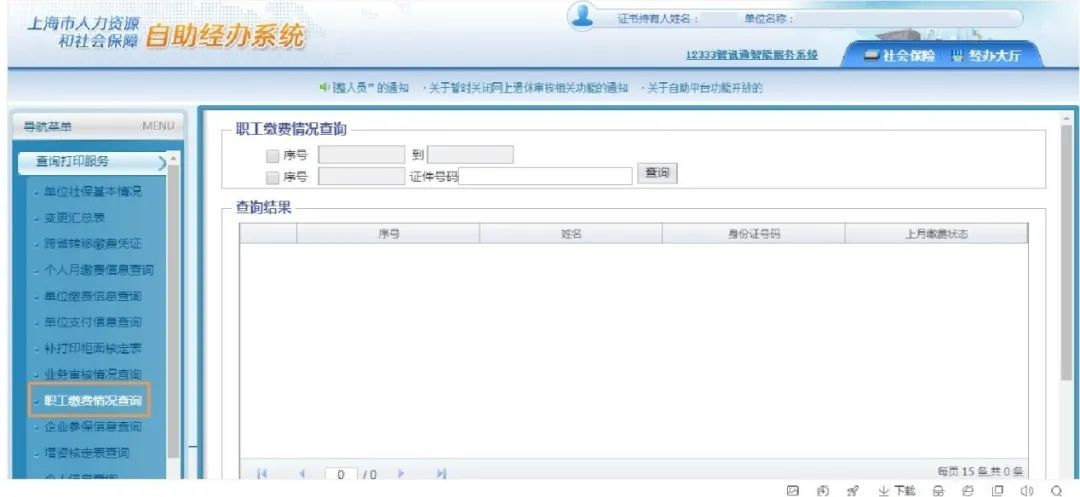Open 单位社保基本情况 in navigation menu
The image size is (1080, 497).
(92, 191)
